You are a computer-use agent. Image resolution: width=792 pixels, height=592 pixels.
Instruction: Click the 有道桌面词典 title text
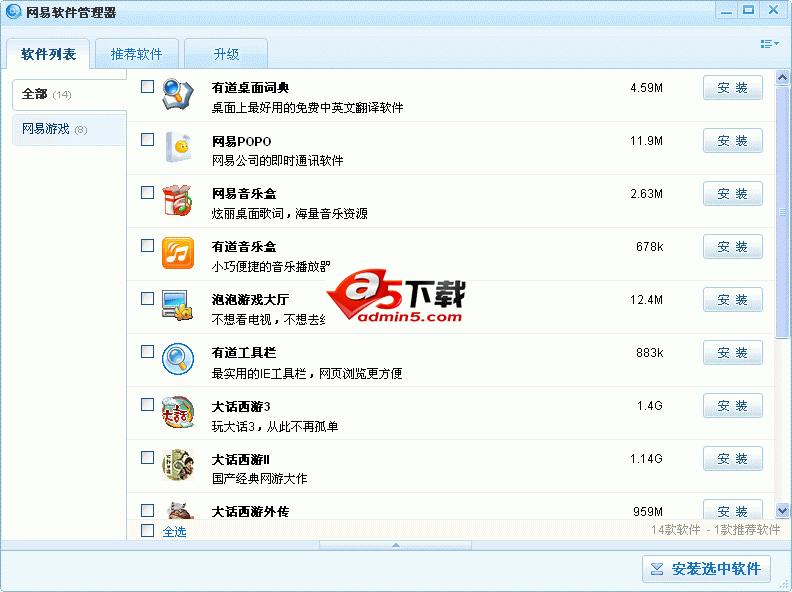point(250,88)
